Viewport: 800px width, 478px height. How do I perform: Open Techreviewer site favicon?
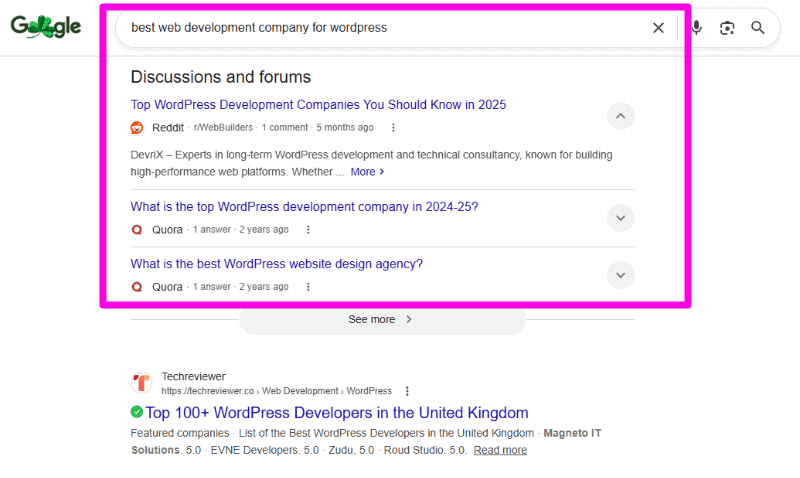tap(141, 383)
